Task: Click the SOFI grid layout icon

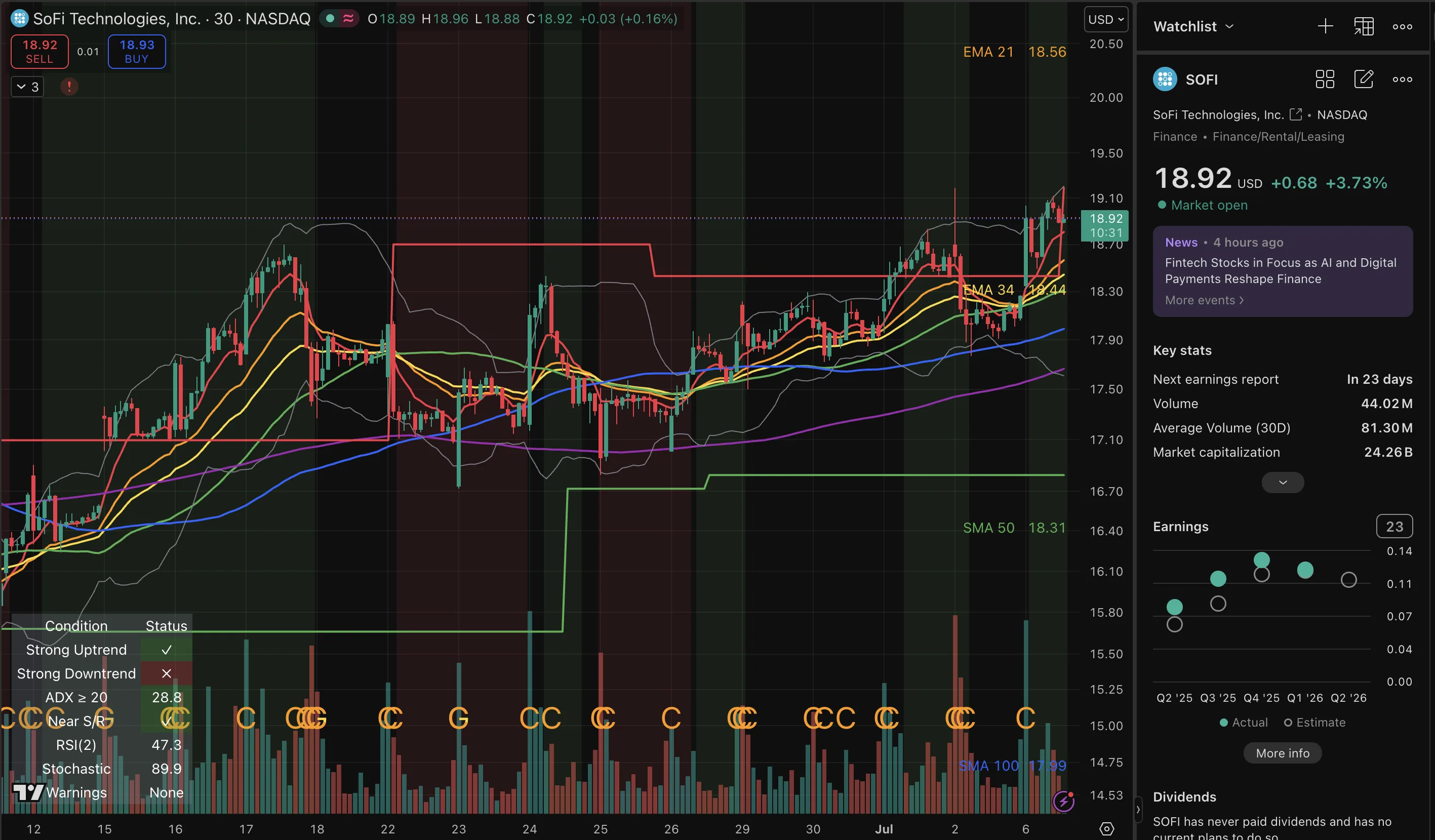Action: pos(1325,79)
